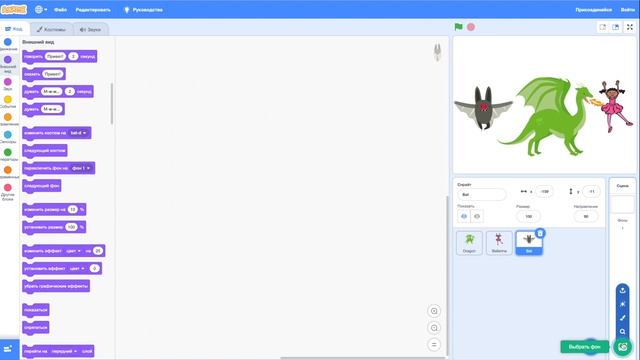Viewport: 640px width, 360px height.
Task: Open the Файл menu
Action: point(60,10)
